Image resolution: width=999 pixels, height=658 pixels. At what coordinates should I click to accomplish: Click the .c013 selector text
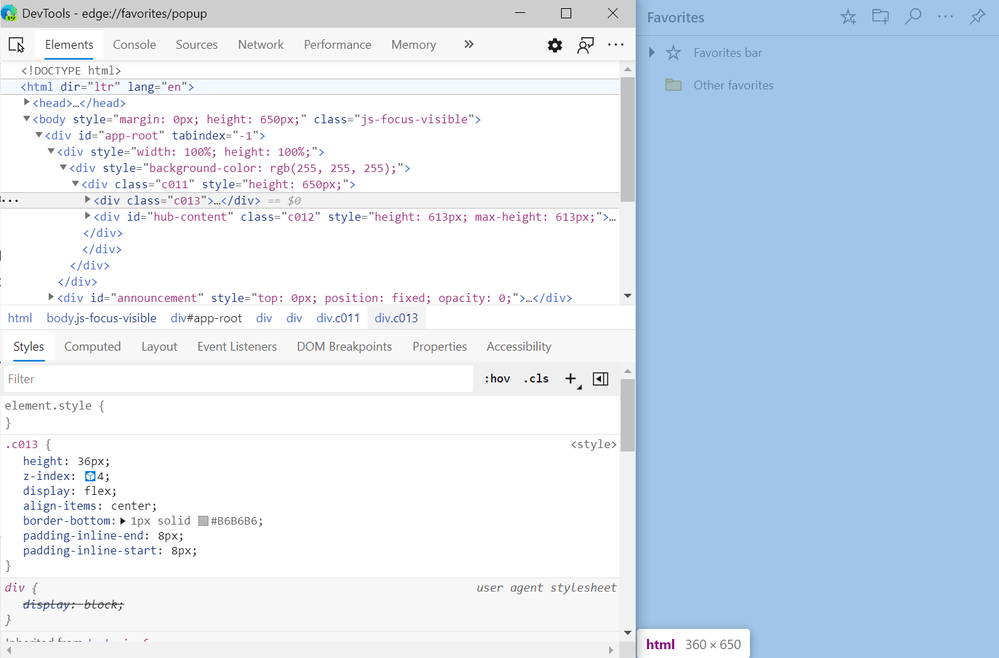coord(22,444)
